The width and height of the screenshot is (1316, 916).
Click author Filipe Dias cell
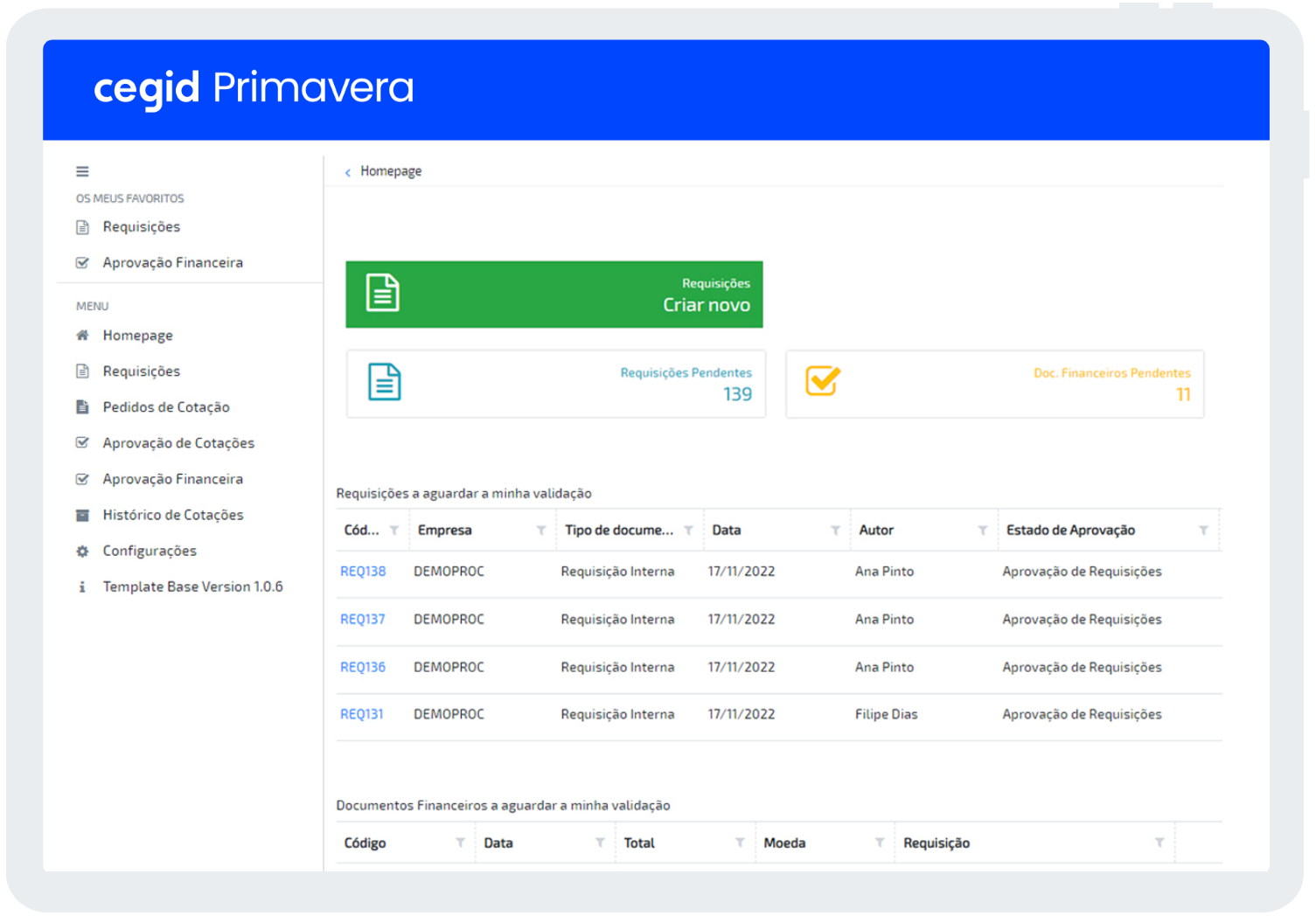tap(887, 715)
